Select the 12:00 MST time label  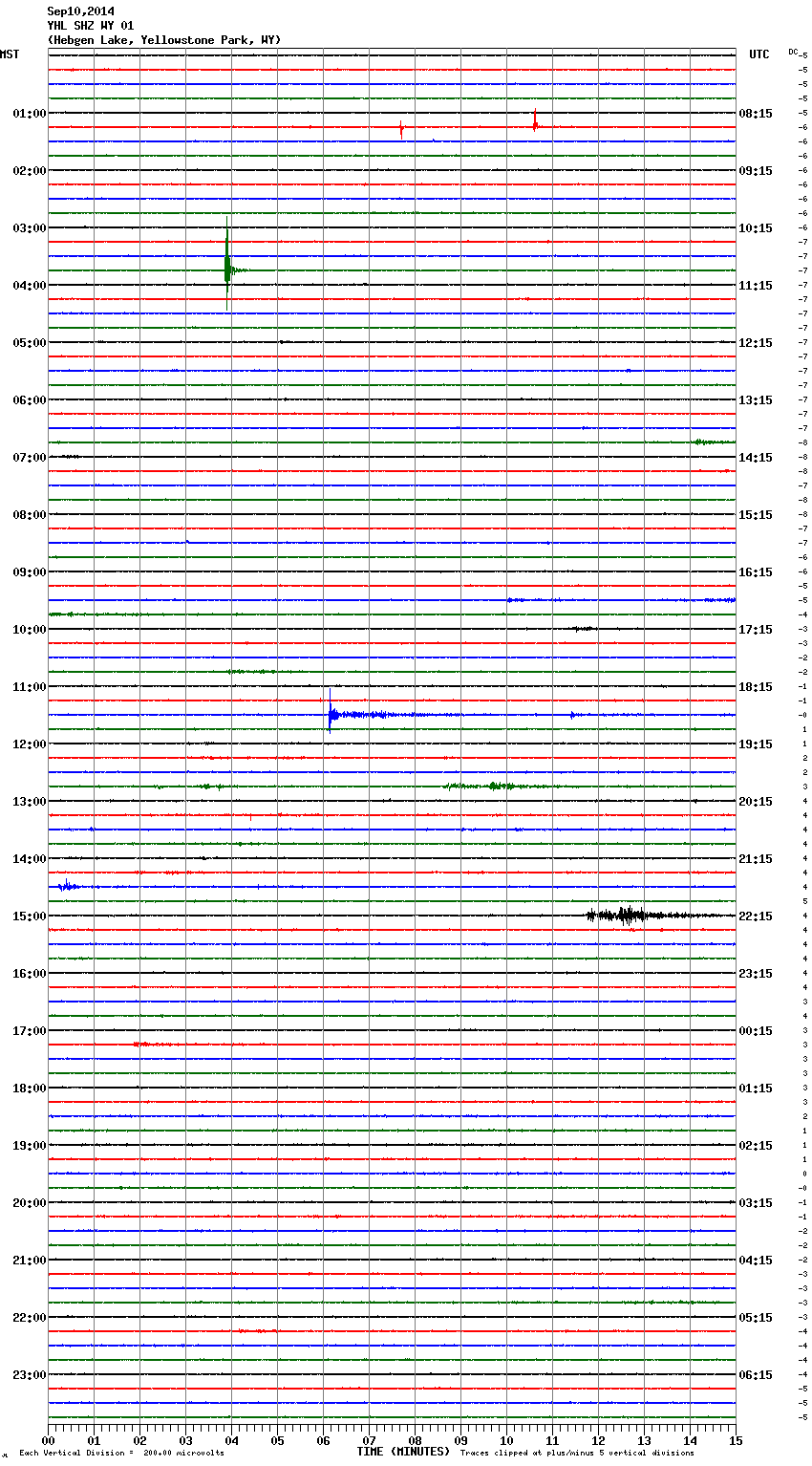coord(30,744)
